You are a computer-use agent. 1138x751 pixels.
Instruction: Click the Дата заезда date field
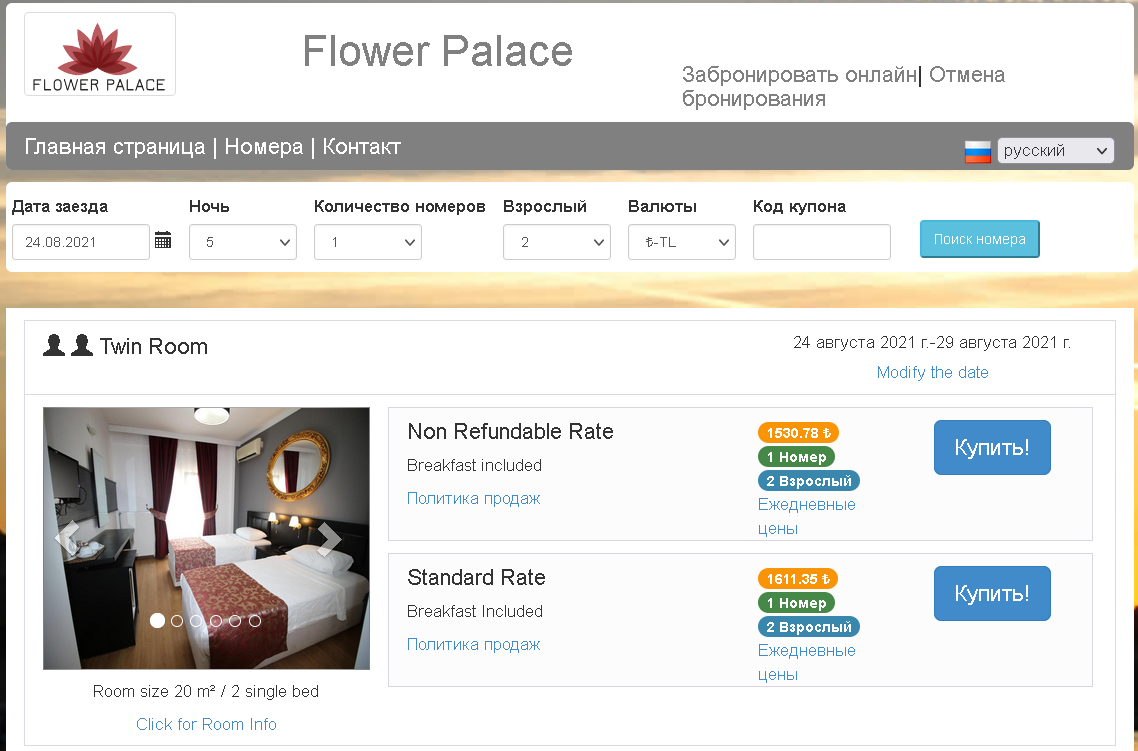tap(81, 242)
